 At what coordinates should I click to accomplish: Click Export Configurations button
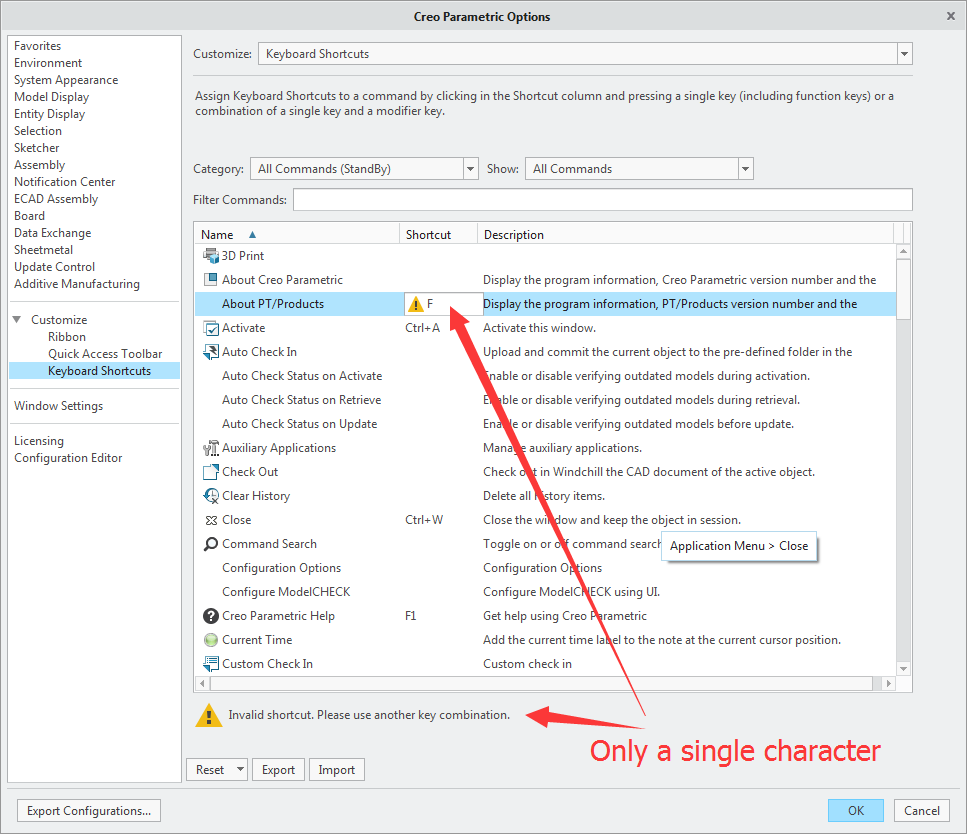point(89,811)
